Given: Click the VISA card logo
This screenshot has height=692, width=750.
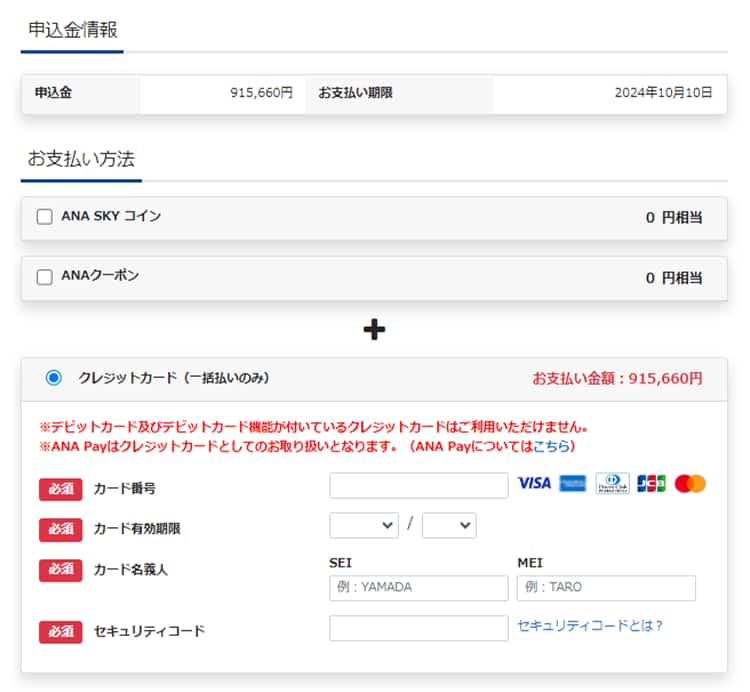Looking at the screenshot, I should [x=534, y=484].
